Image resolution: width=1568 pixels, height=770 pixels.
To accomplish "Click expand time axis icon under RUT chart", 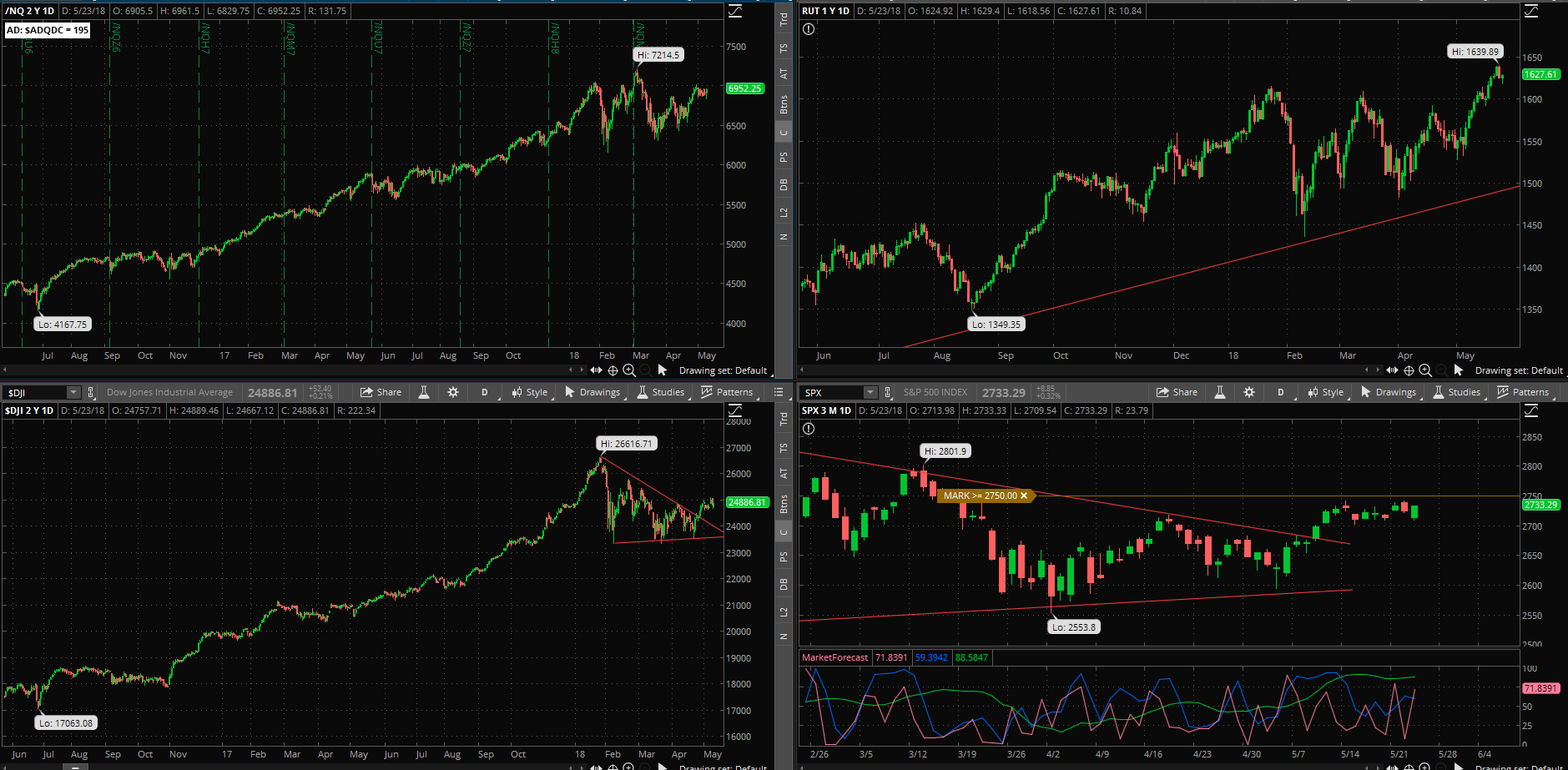I will (x=1392, y=370).
